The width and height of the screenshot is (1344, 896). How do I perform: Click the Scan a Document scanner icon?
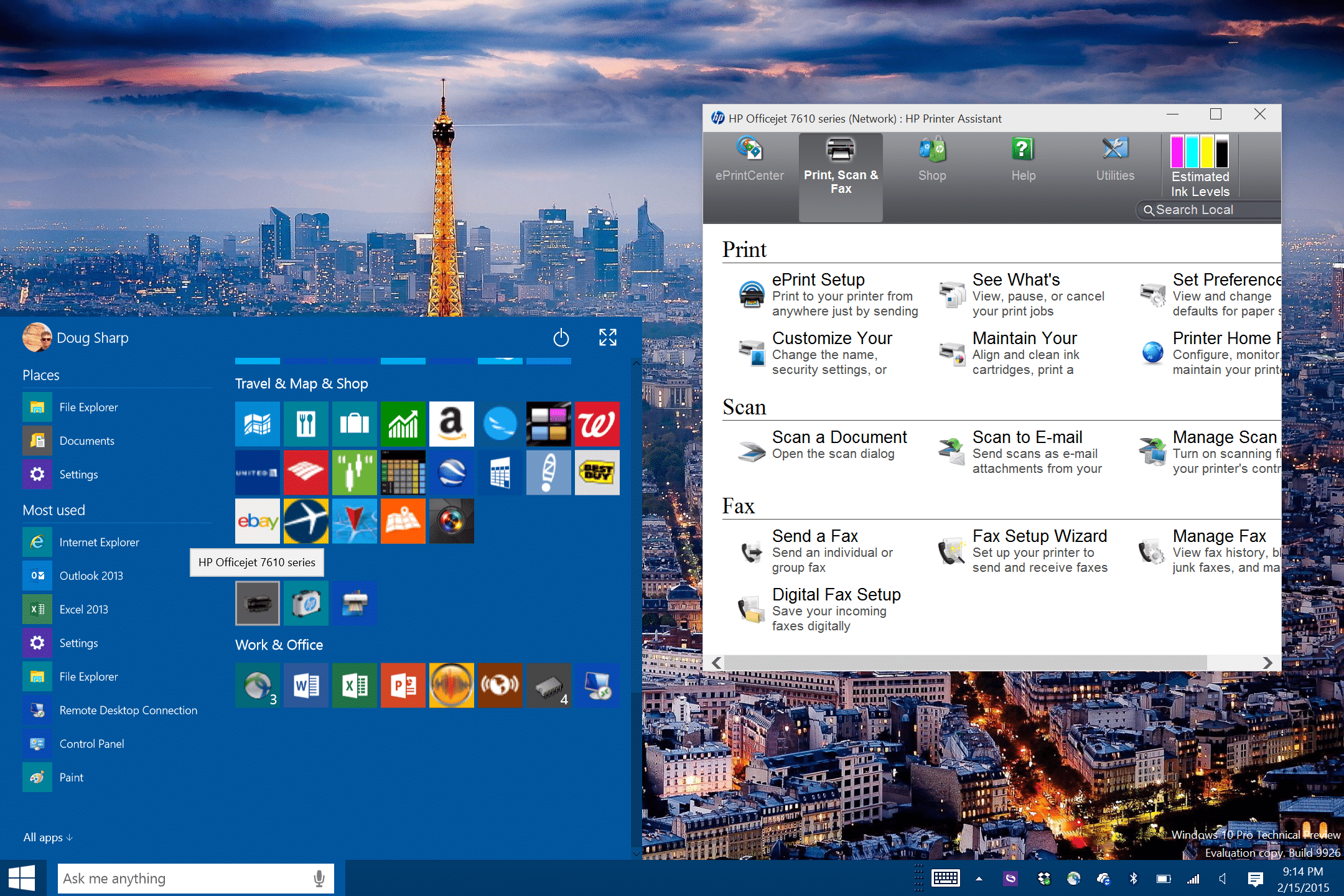tap(751, 451)
